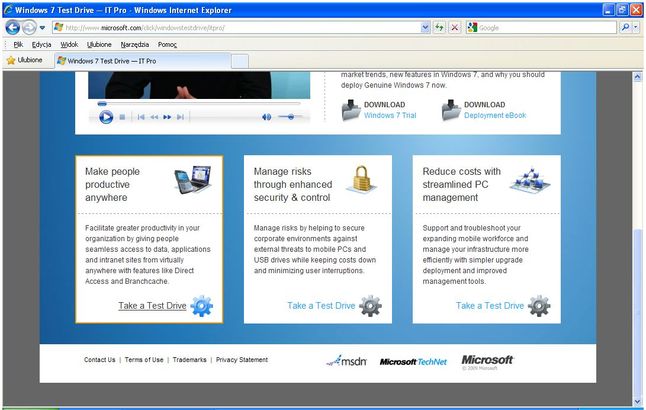Click the browser Forward arrow button
The image size is (646, 410).
pyautogui.click(x=29, y=28)
